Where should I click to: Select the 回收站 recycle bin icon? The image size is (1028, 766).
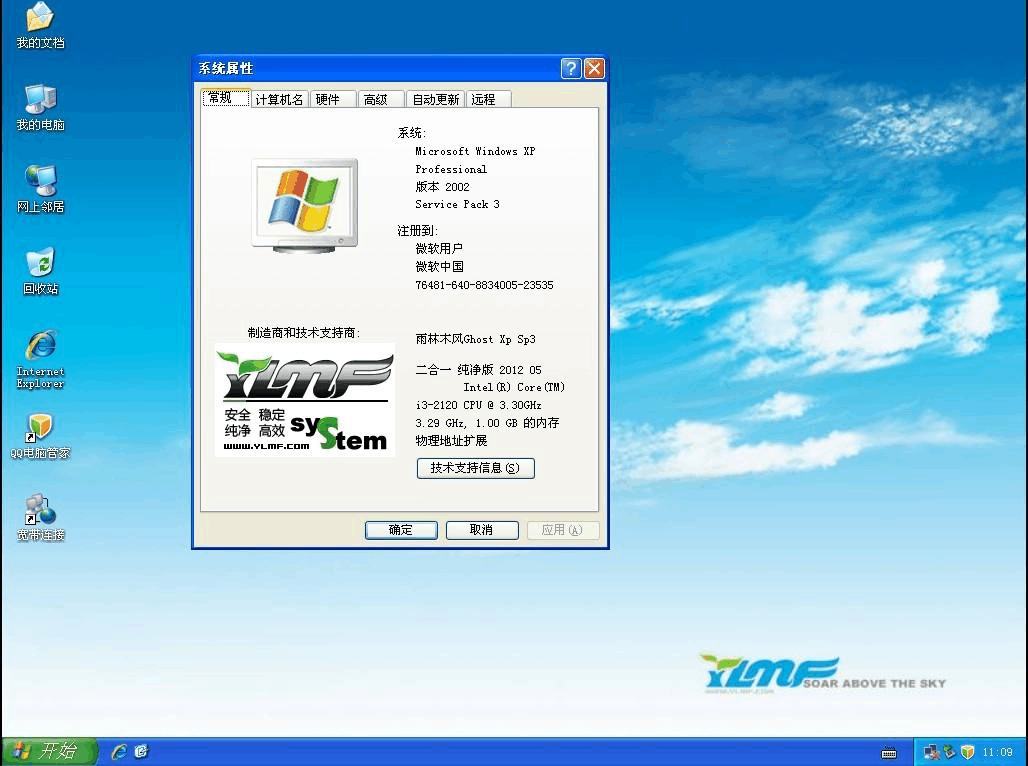[40, 271]
